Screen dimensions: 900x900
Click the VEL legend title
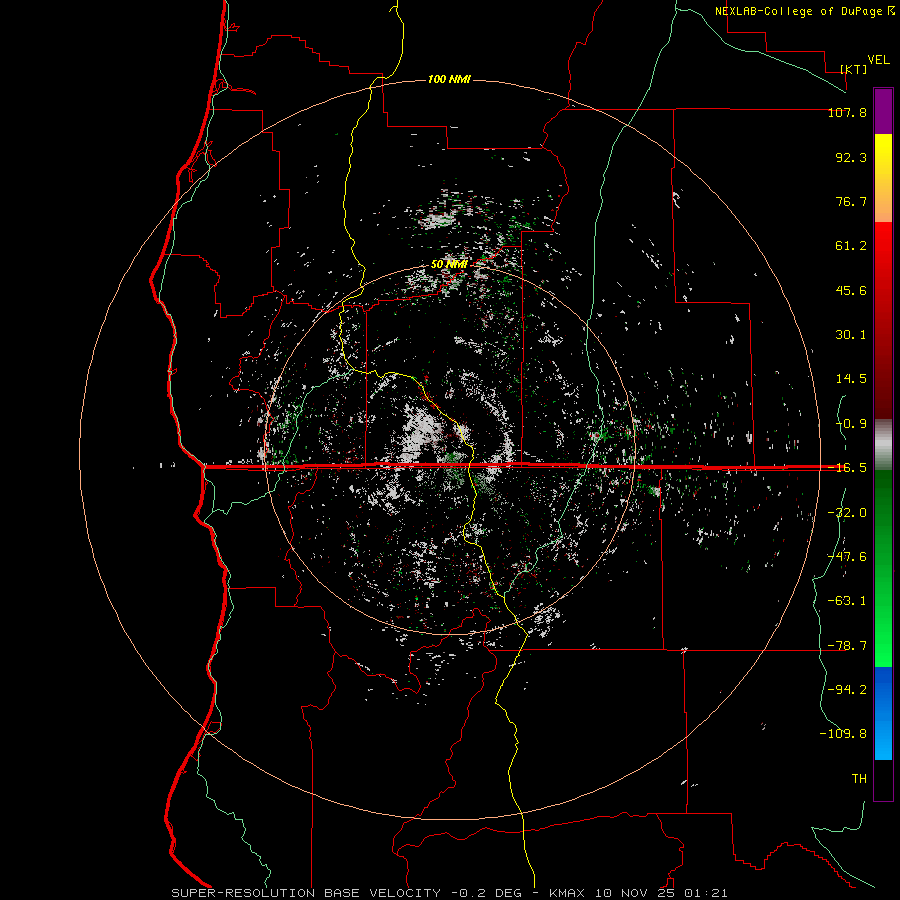(878, 60)
